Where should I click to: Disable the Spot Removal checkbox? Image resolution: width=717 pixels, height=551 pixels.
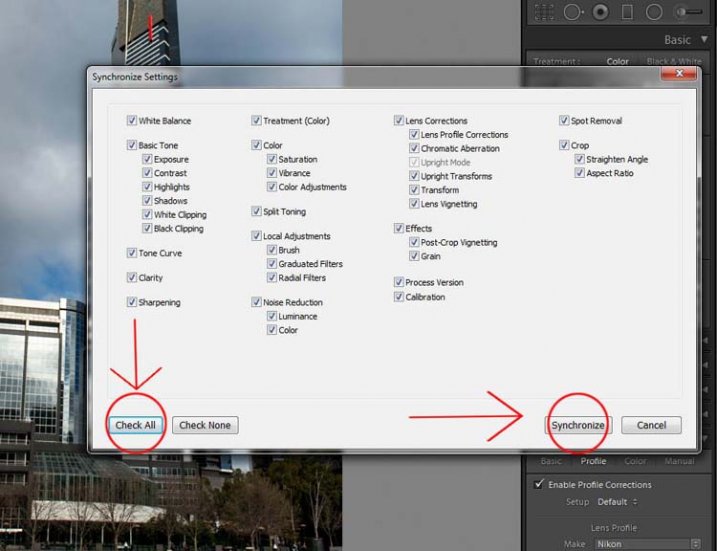tap(564, 121)
